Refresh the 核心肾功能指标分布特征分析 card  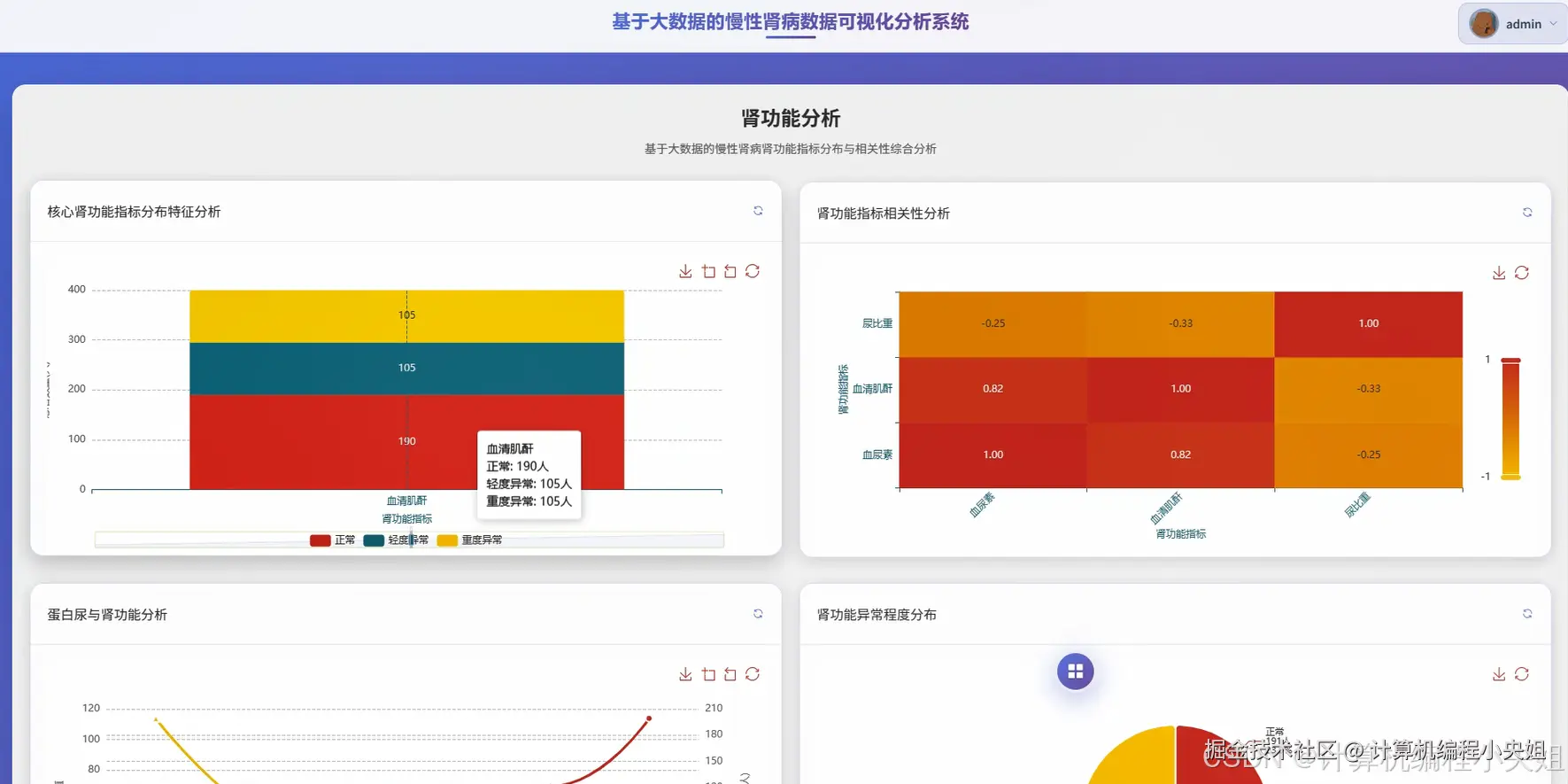(758, 211)
